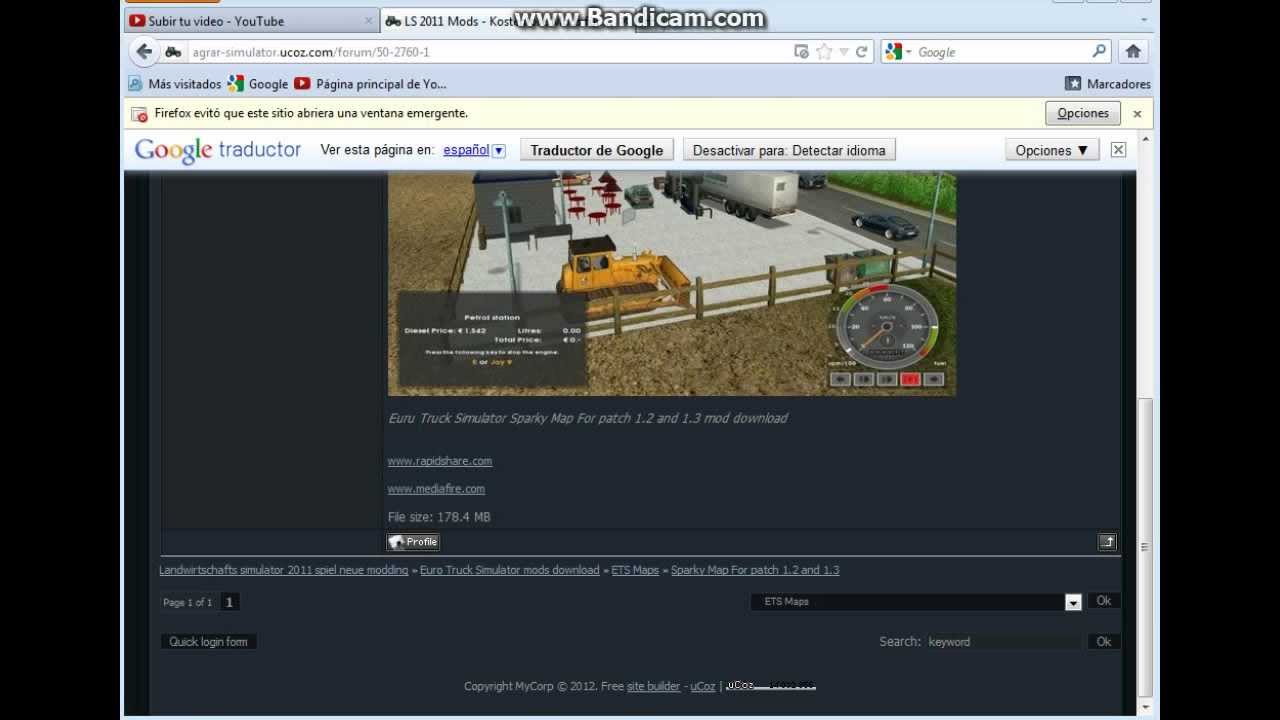Open the Marcadores bookmarks icon
Viewport: 1280px width, 720px height.
(1073, 84)
